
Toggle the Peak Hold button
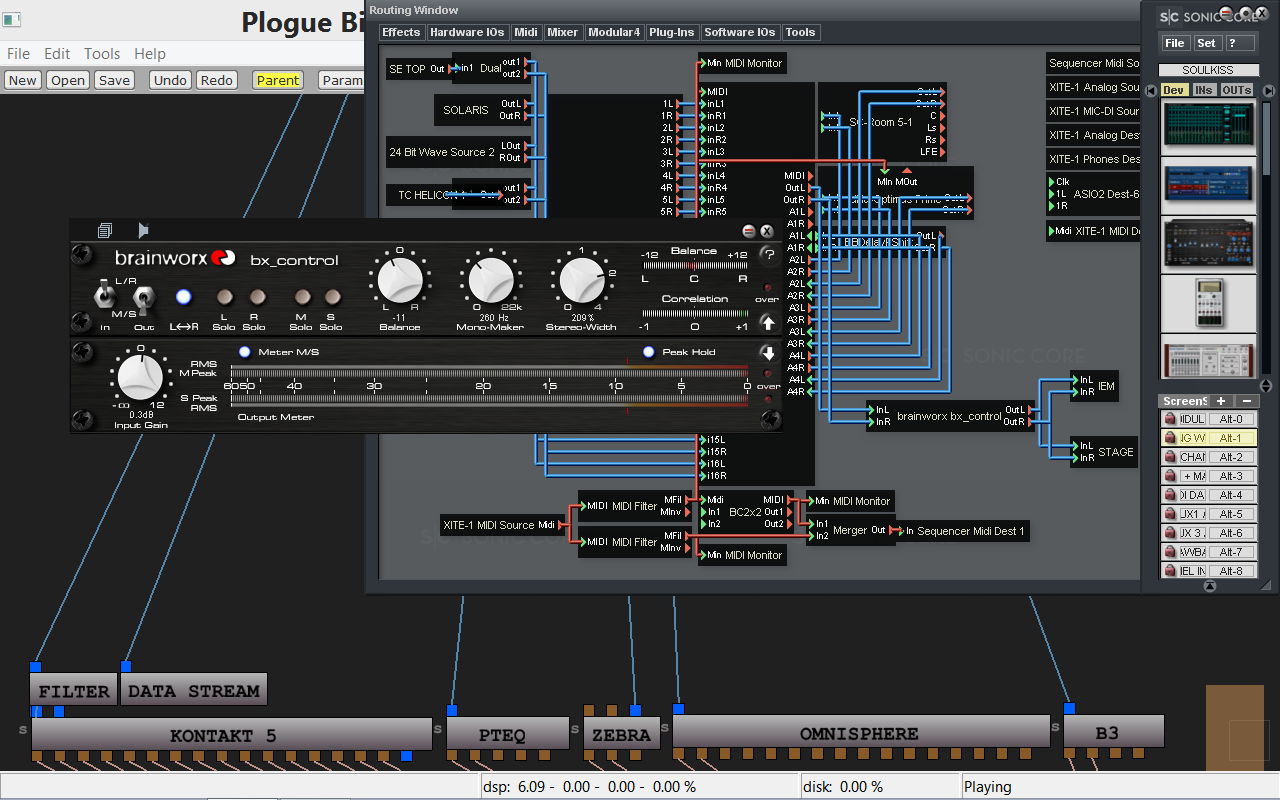pos(649,352)
